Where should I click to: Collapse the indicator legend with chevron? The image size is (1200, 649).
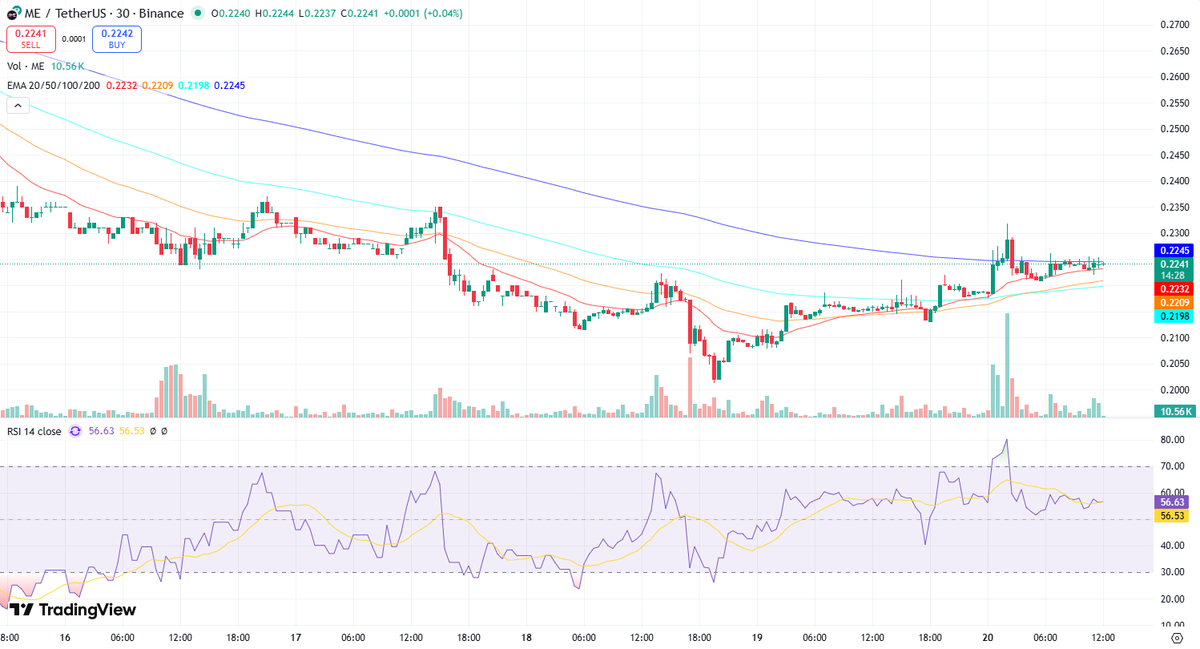[18, 106]
